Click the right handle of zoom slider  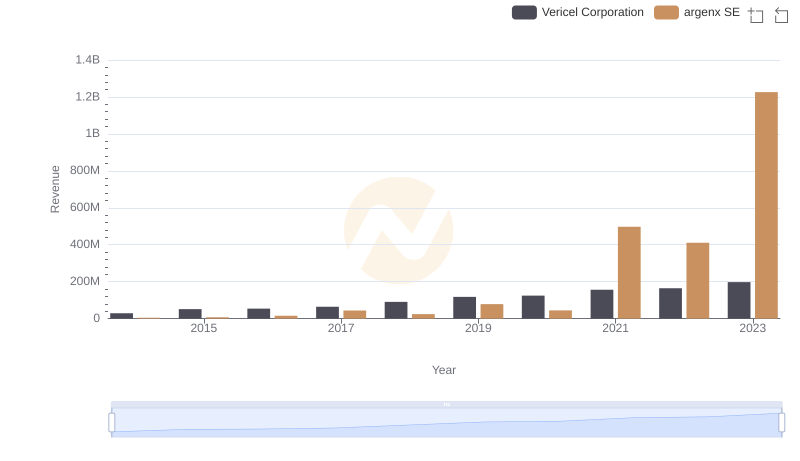pyautogui.click(x=781, y=423)
